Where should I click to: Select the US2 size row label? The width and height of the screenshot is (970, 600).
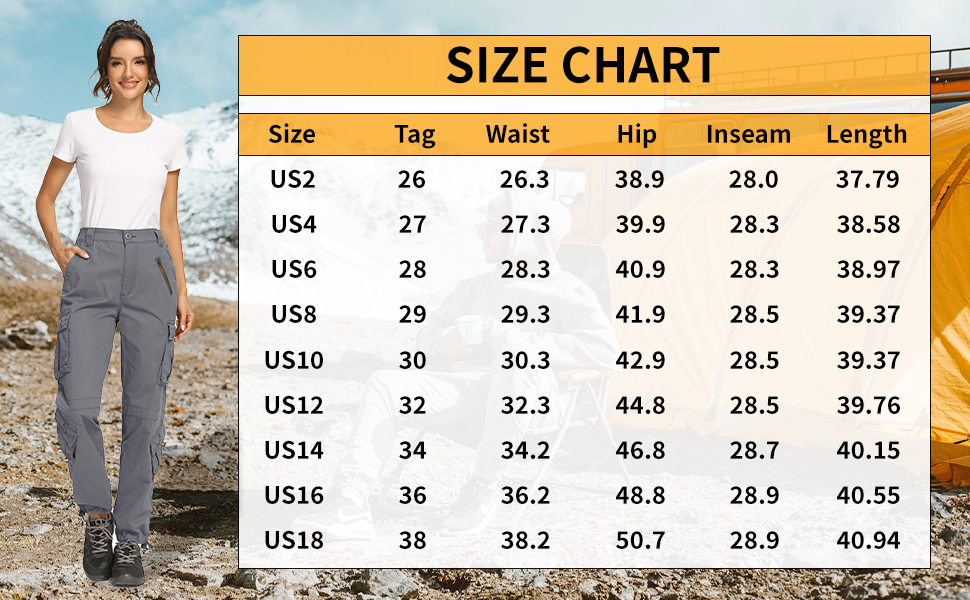[293, 180]
